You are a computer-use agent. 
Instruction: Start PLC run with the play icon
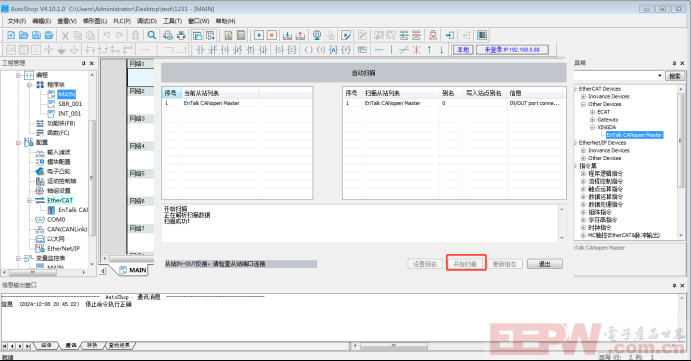click(259, 35)
